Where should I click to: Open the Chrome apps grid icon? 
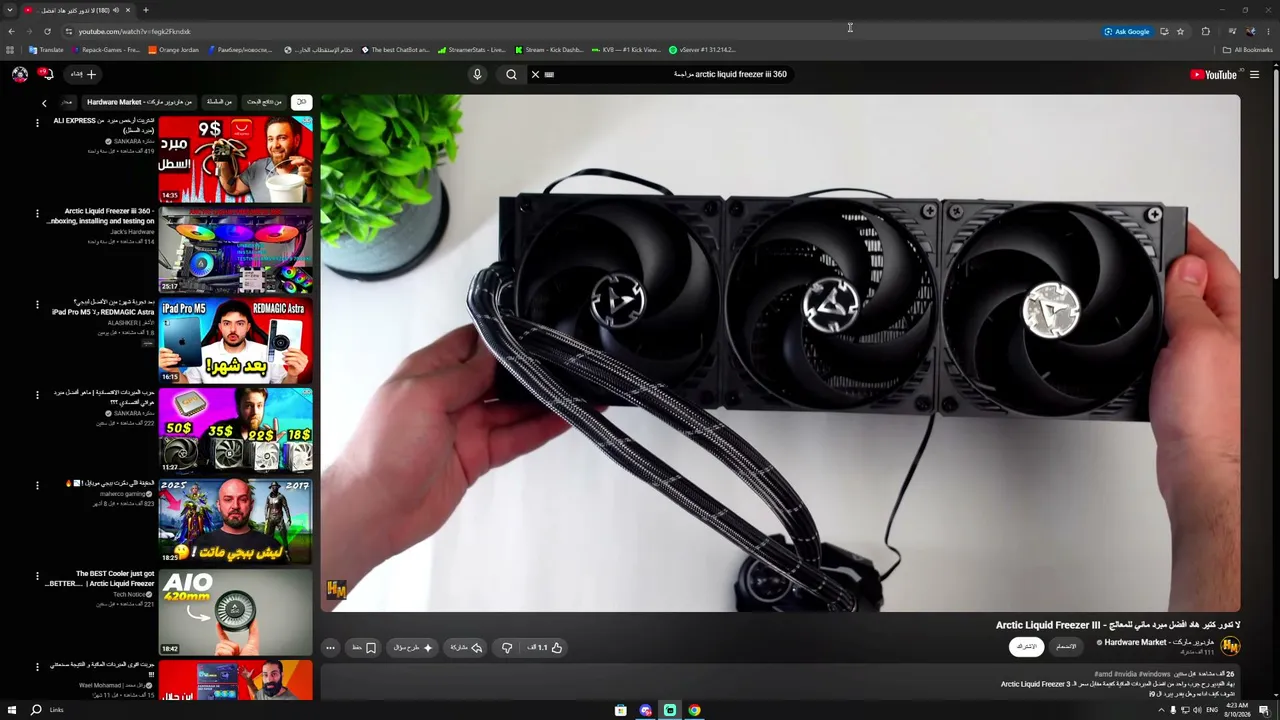tap(10, 50)
